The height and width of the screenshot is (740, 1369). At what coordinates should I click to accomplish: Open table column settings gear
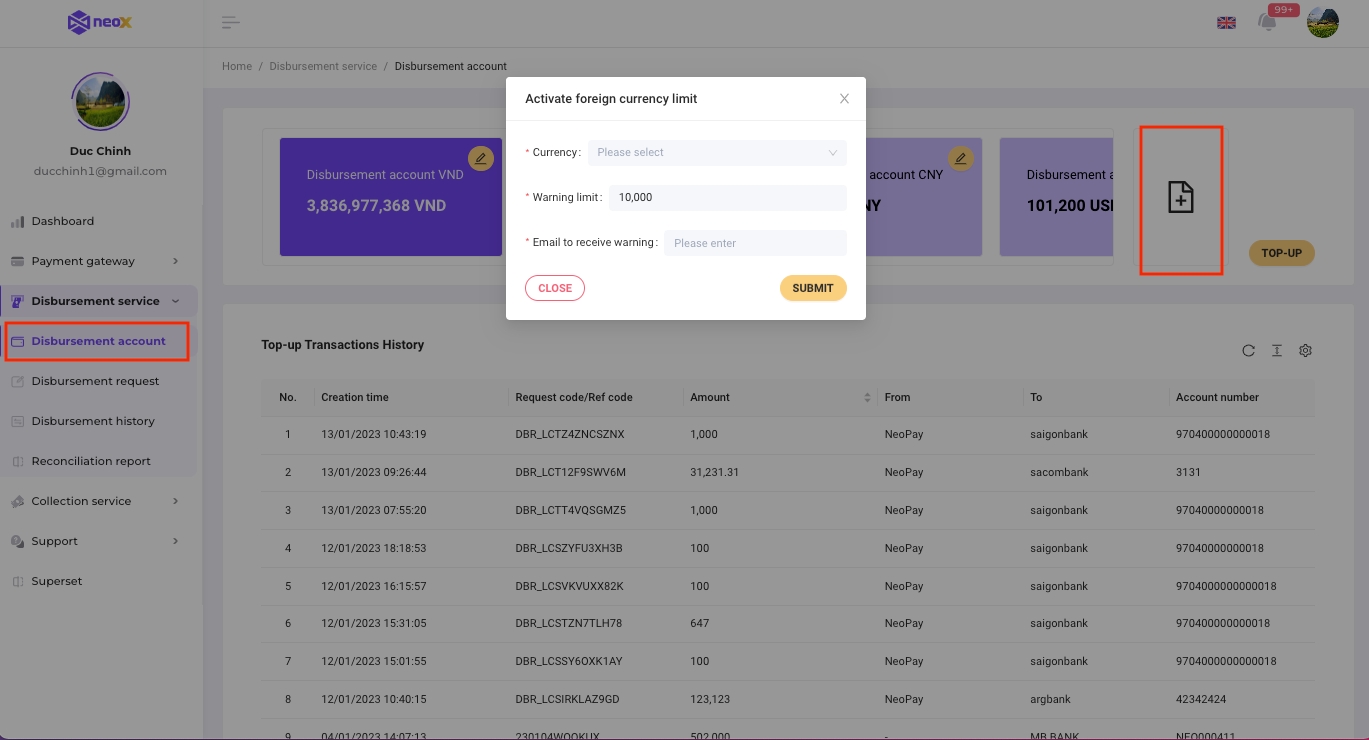click(x=1305, y=350)
